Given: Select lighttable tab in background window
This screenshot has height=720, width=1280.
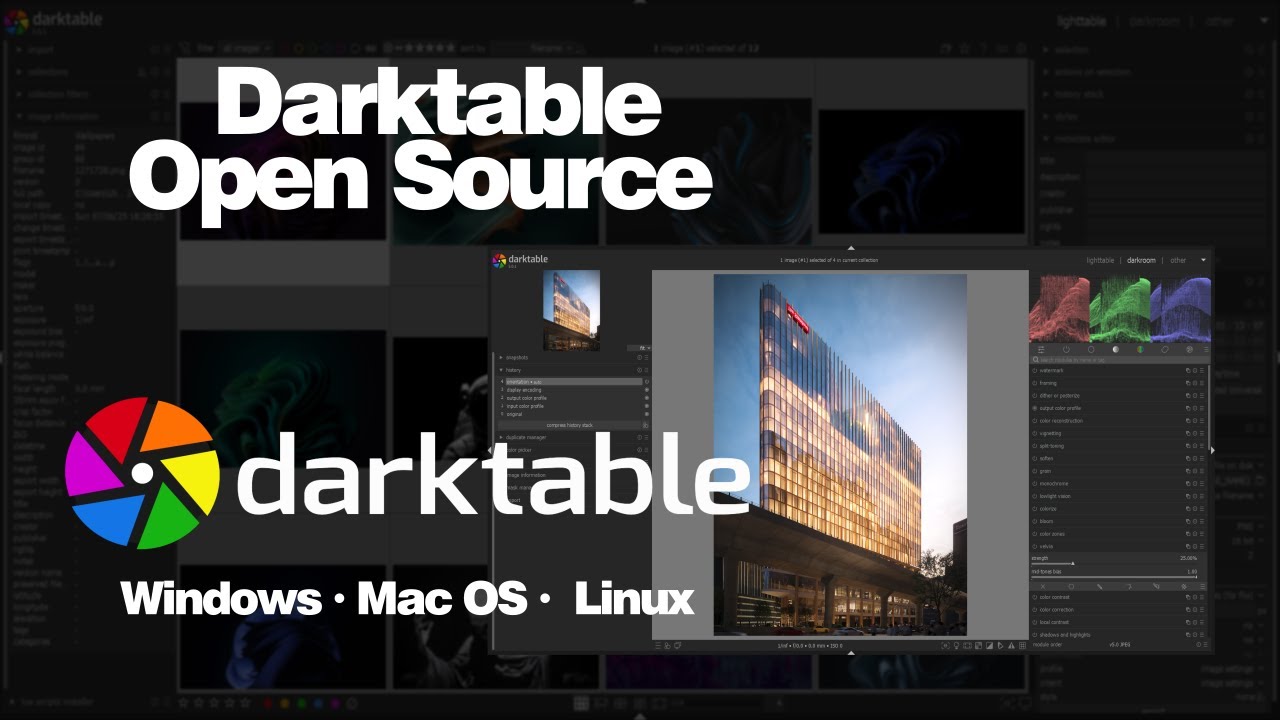Looking at the screenshot, I should click(x=1083, y=20).
